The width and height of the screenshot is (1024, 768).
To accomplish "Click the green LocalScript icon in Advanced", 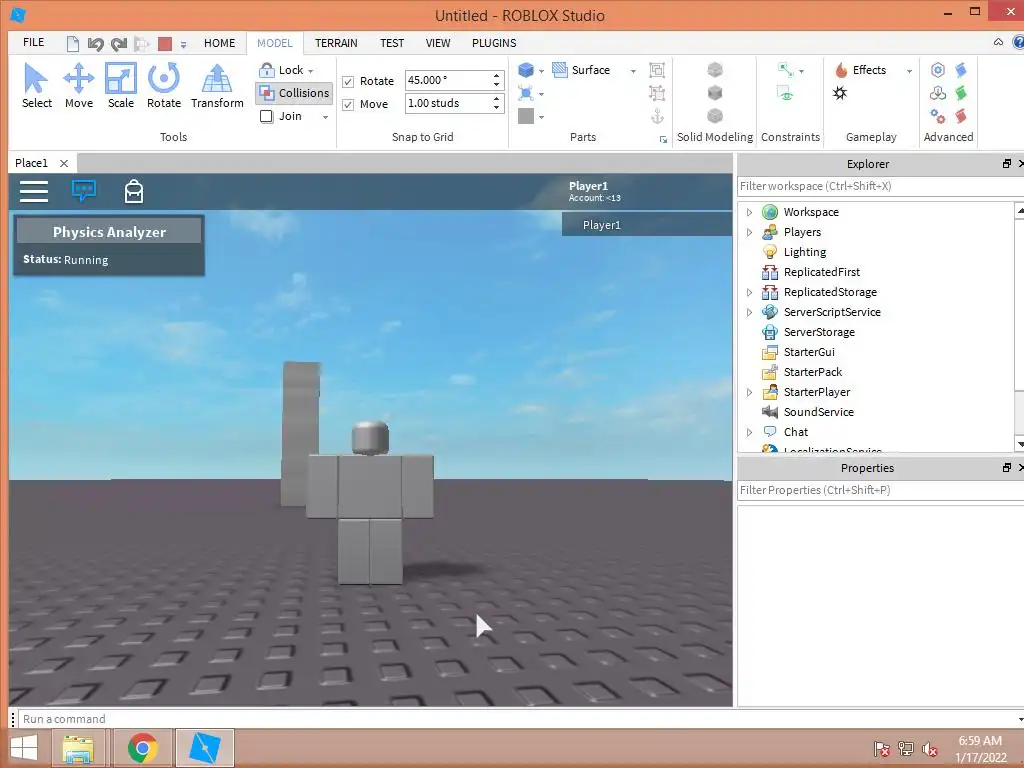I will pos(961,93).
